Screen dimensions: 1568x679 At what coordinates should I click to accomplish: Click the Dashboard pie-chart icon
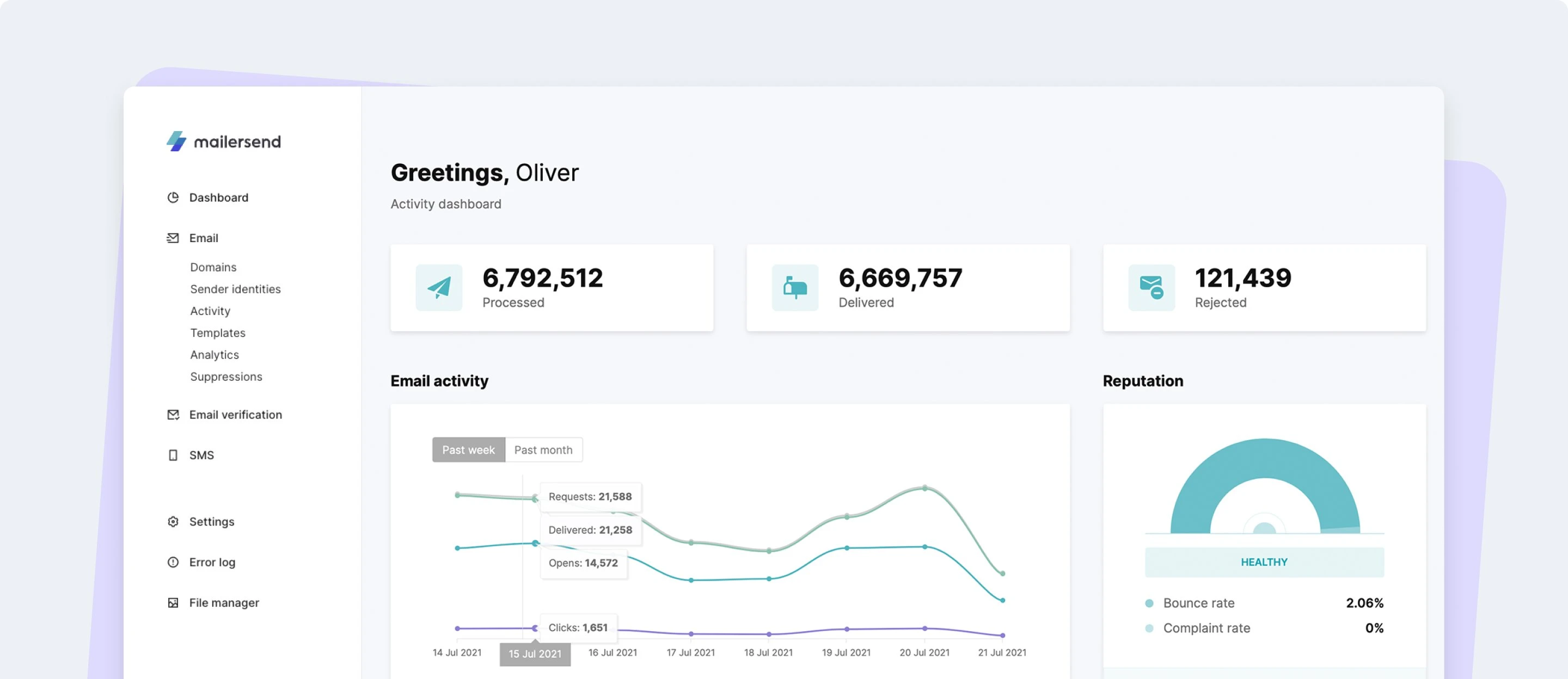click(173, 197)
